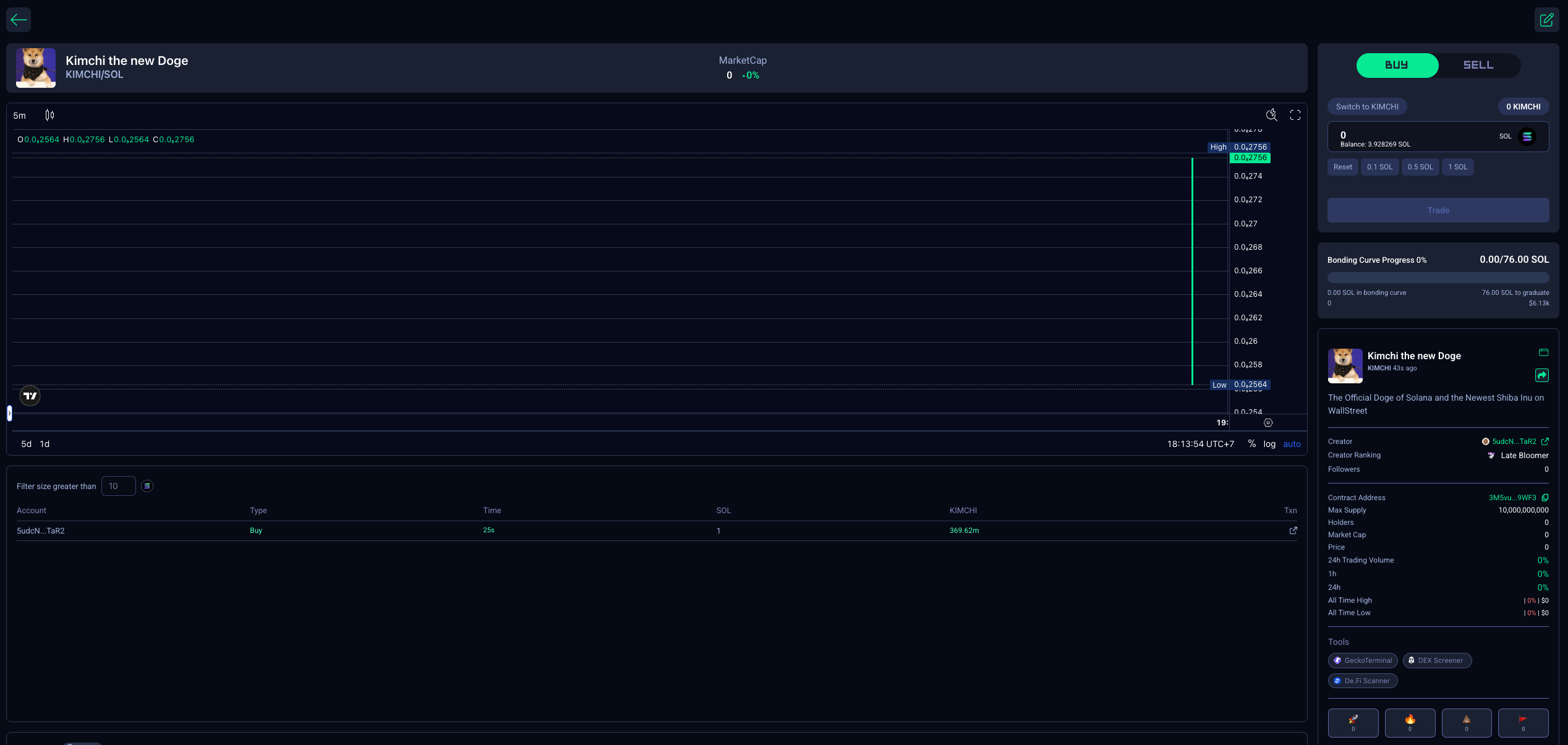Enter fullscreen chart mode
This screenshot has width=1568, height=745.
coord(1295,115)
